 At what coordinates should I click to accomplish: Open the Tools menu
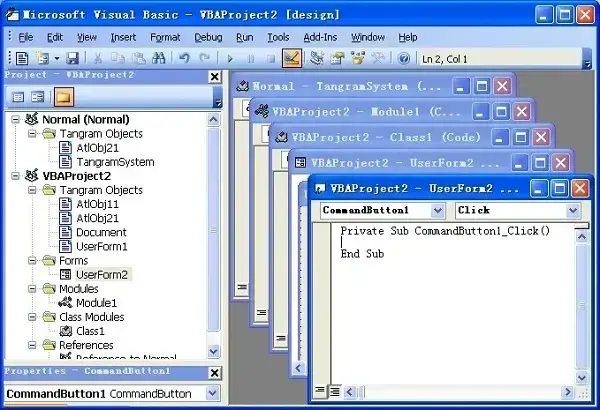(x=278, y=37)
